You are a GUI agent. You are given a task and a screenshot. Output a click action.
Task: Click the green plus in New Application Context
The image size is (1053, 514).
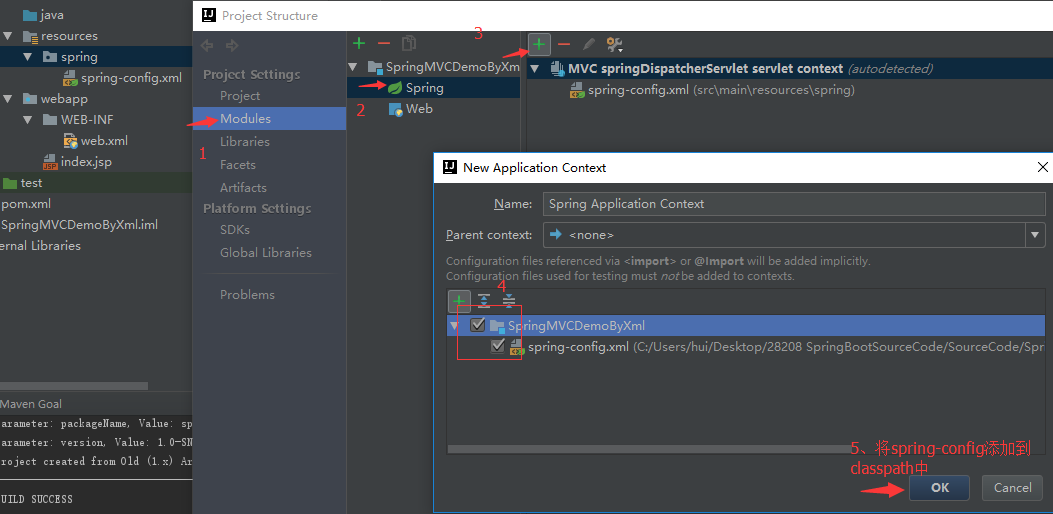tap(459, 300)
